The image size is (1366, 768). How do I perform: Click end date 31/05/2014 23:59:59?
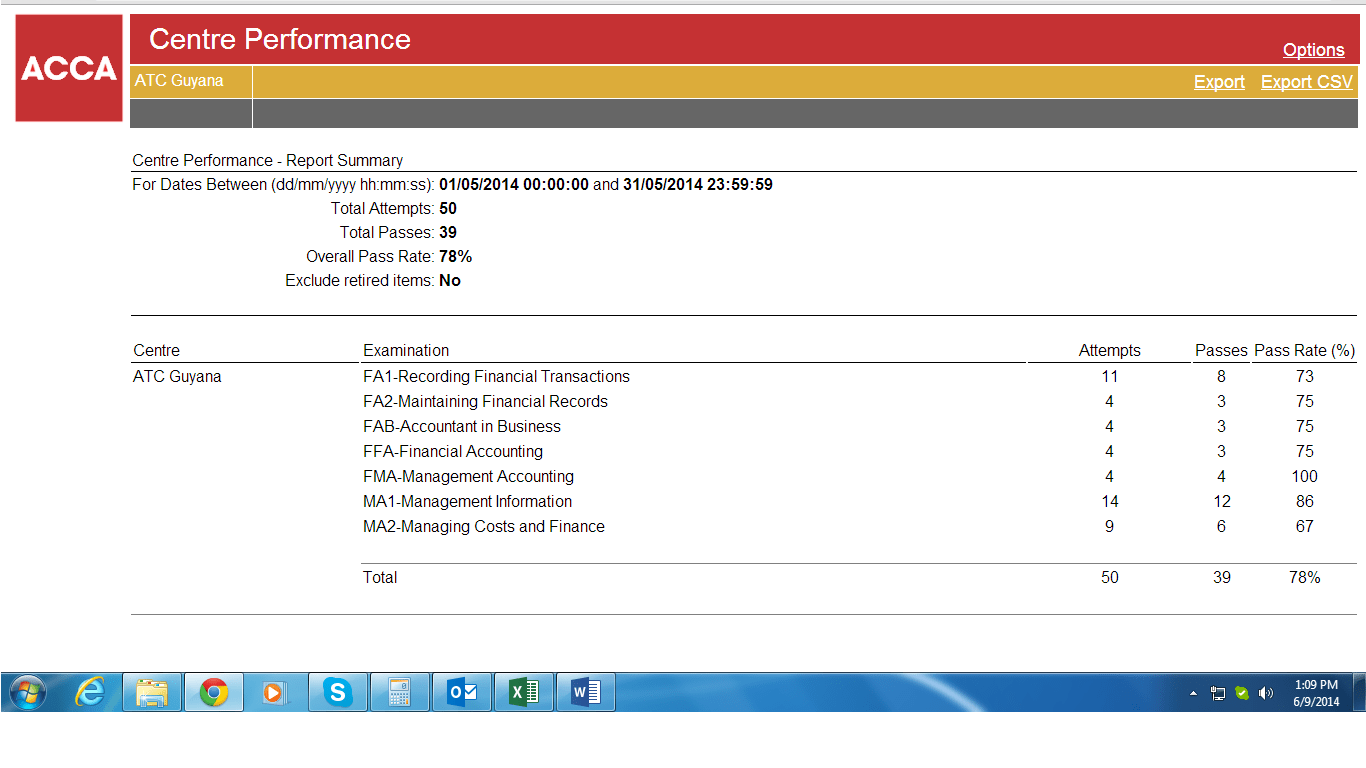(x=698, y=185)
